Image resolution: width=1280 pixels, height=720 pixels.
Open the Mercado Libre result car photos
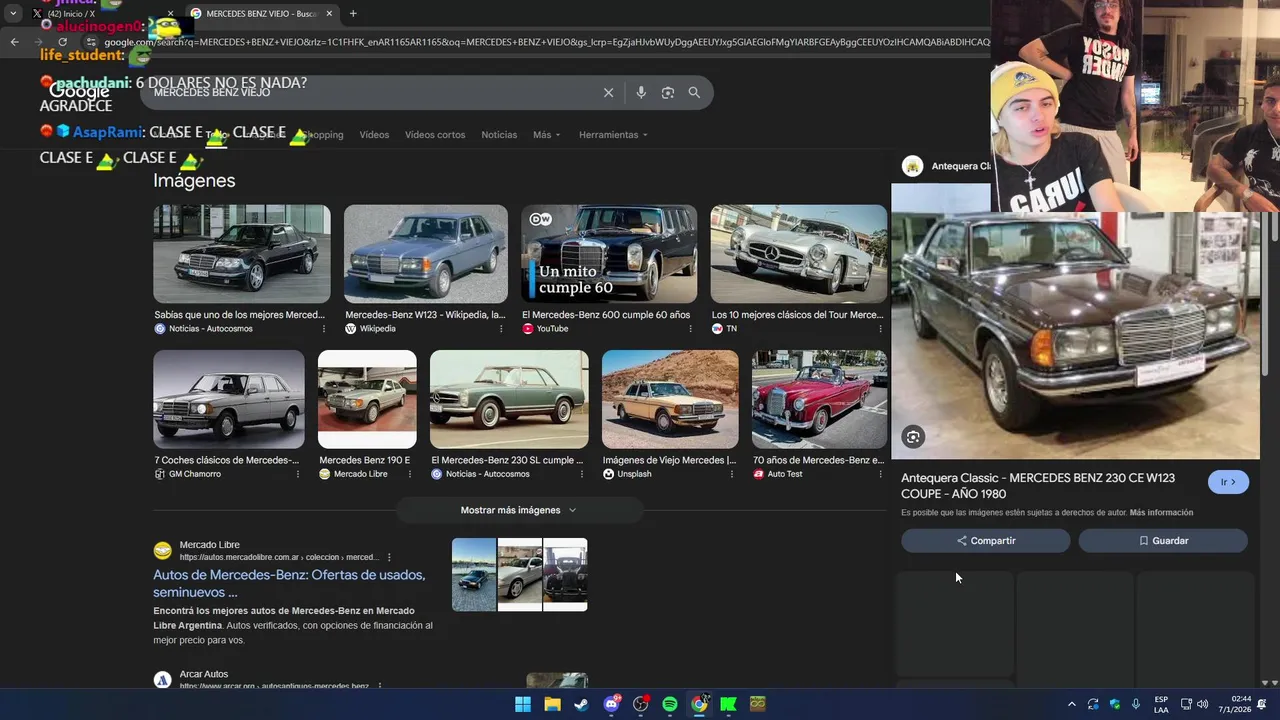tap(520, 575)
